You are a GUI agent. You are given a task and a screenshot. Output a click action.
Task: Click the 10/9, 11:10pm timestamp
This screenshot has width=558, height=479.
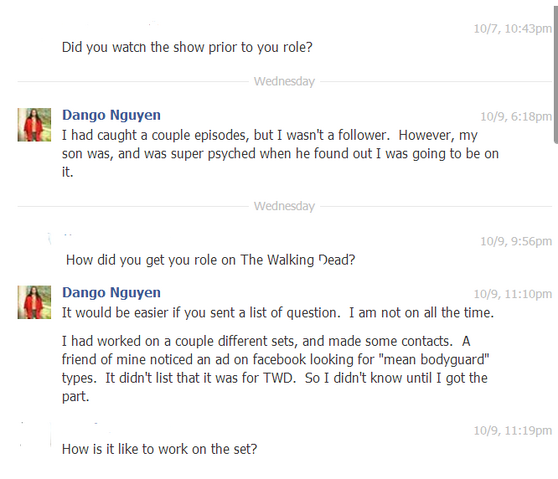pyautogui.click(x=512, y=294)
